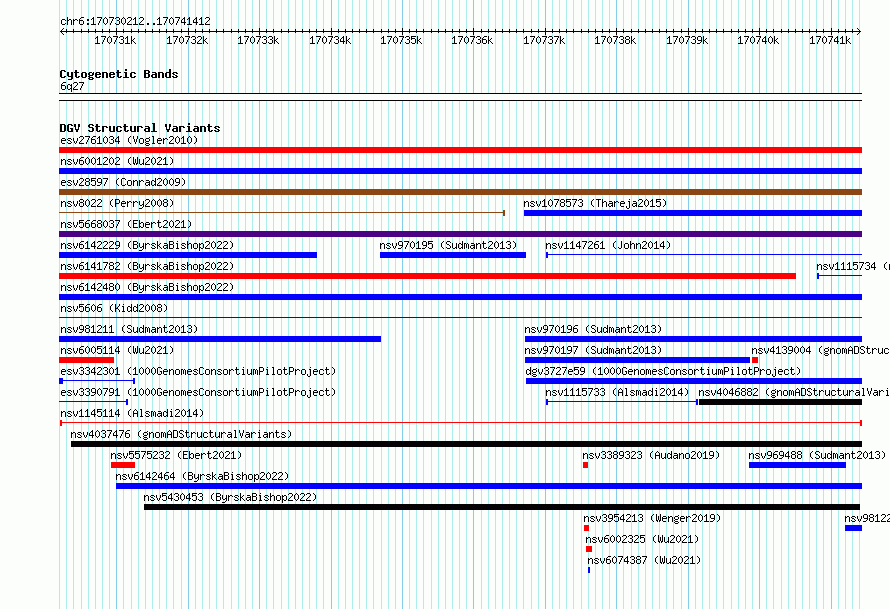Open the nsv6002325 (Wu2021) variant
Screen dimensions: 890x609
click(642, 539)
